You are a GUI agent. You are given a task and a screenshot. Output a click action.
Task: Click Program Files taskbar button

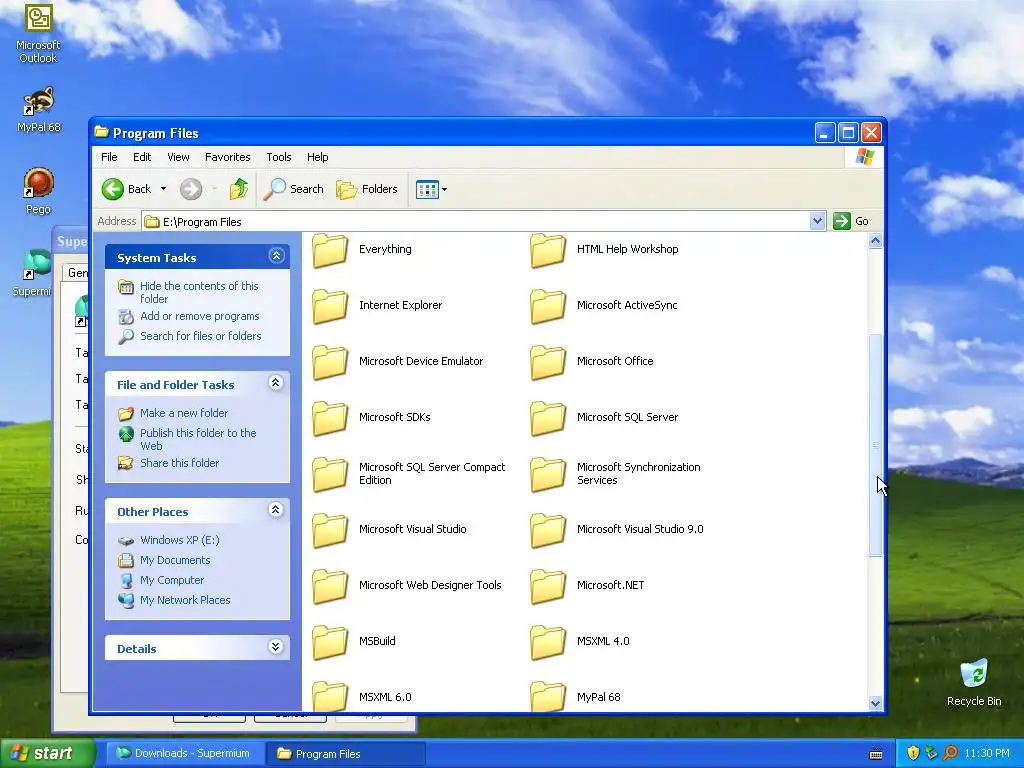click(x=346, y=754)
